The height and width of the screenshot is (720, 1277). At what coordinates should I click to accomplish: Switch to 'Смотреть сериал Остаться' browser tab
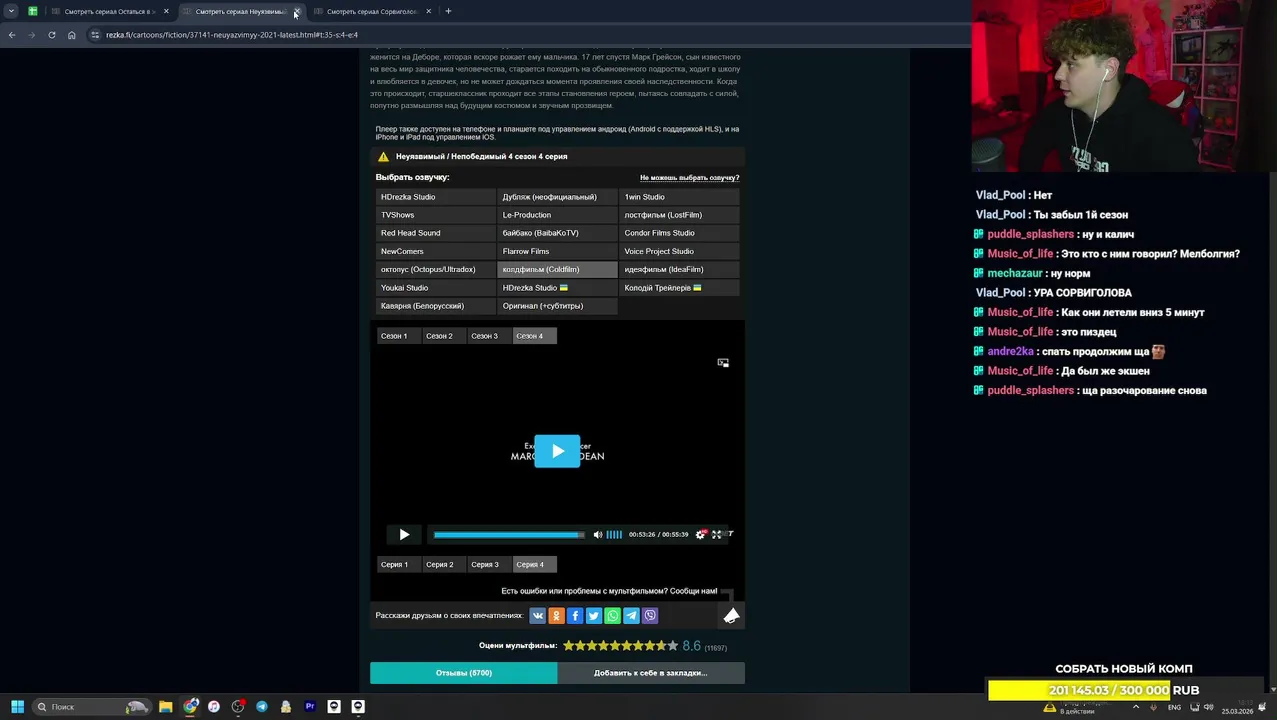click(x=108, y=11)
